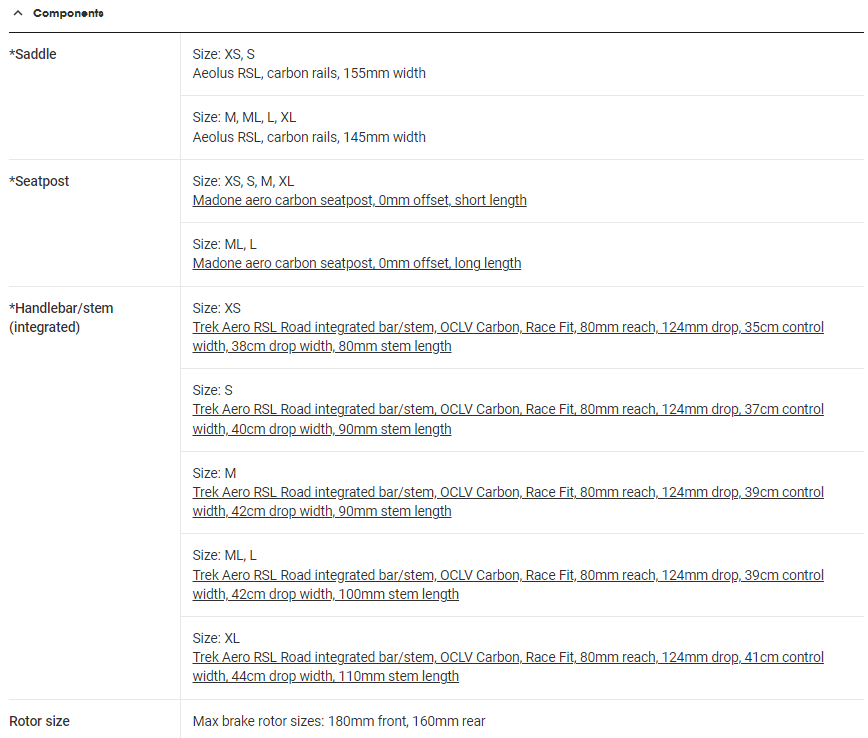
Task: Click the *Seatpost row label
Action: (39, 181)
